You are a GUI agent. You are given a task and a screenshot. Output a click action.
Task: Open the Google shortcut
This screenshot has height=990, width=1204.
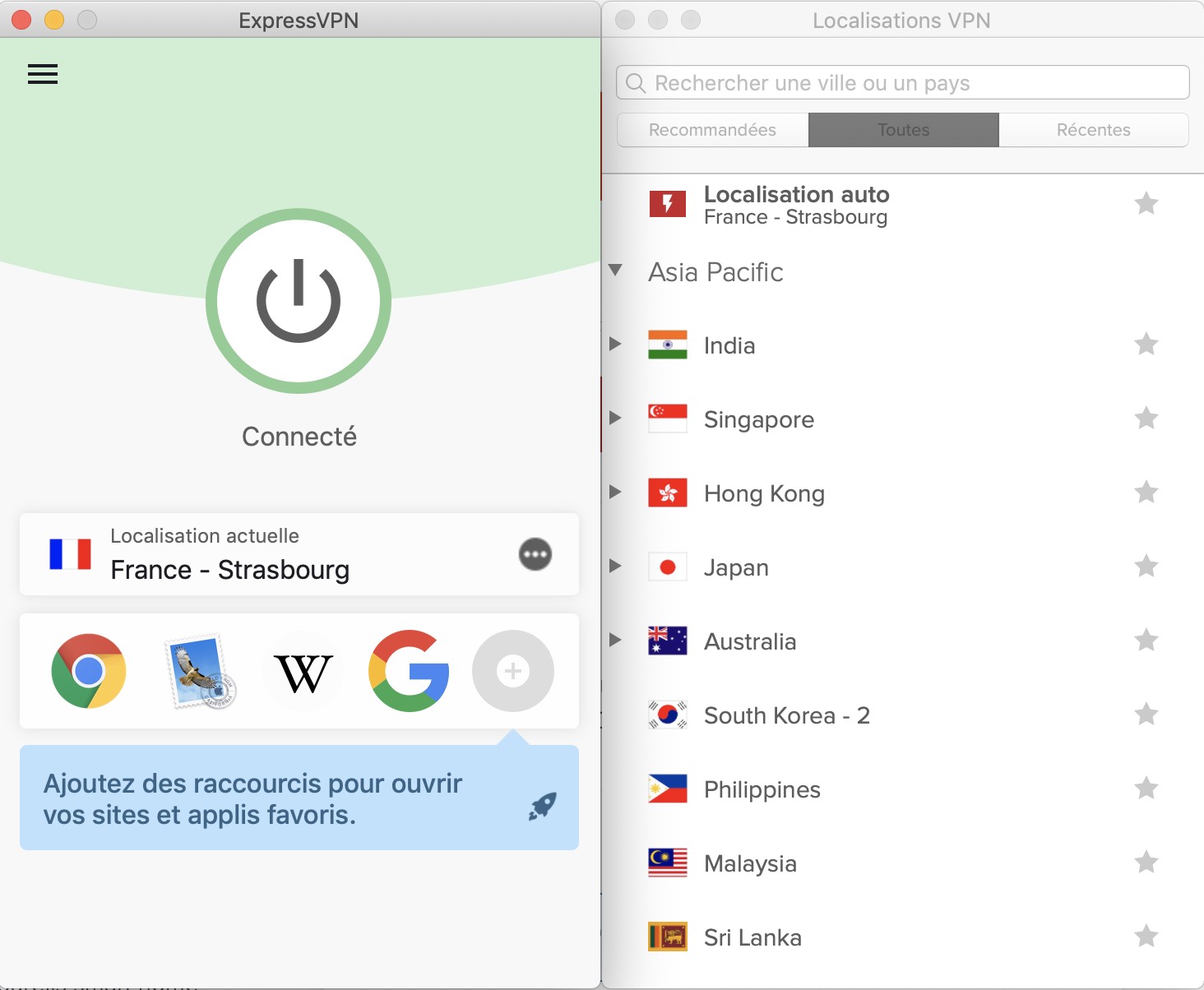coord(409,671)
